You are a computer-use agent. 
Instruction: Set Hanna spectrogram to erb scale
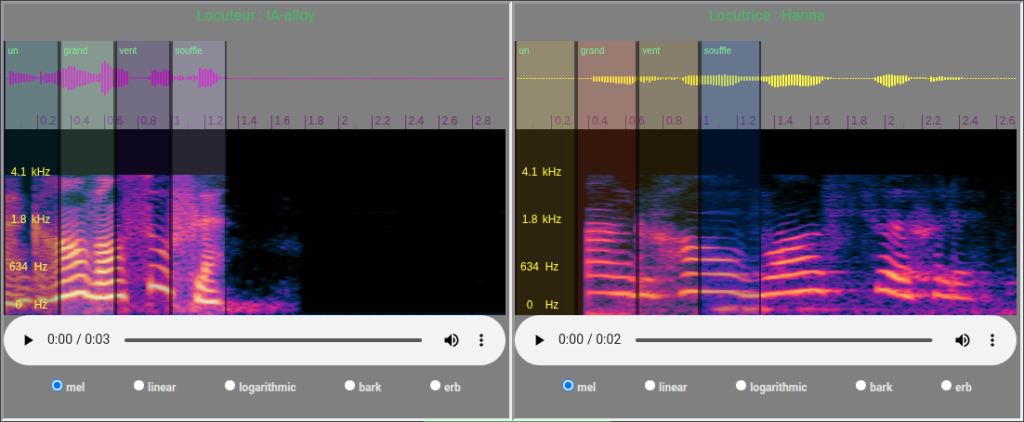pyautogui.click(x=946, y=385)
